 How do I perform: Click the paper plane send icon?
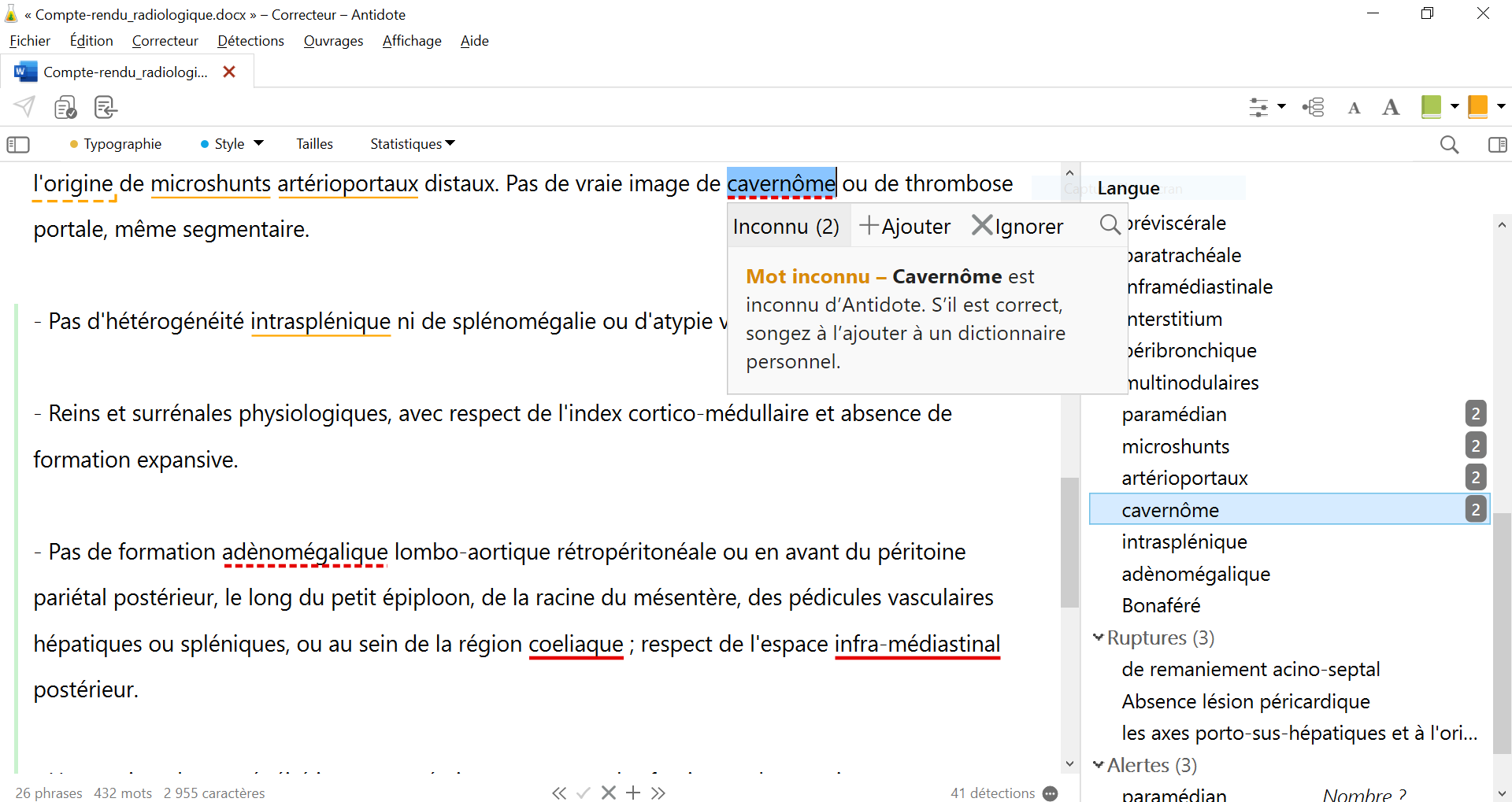[x=24, y=106]
